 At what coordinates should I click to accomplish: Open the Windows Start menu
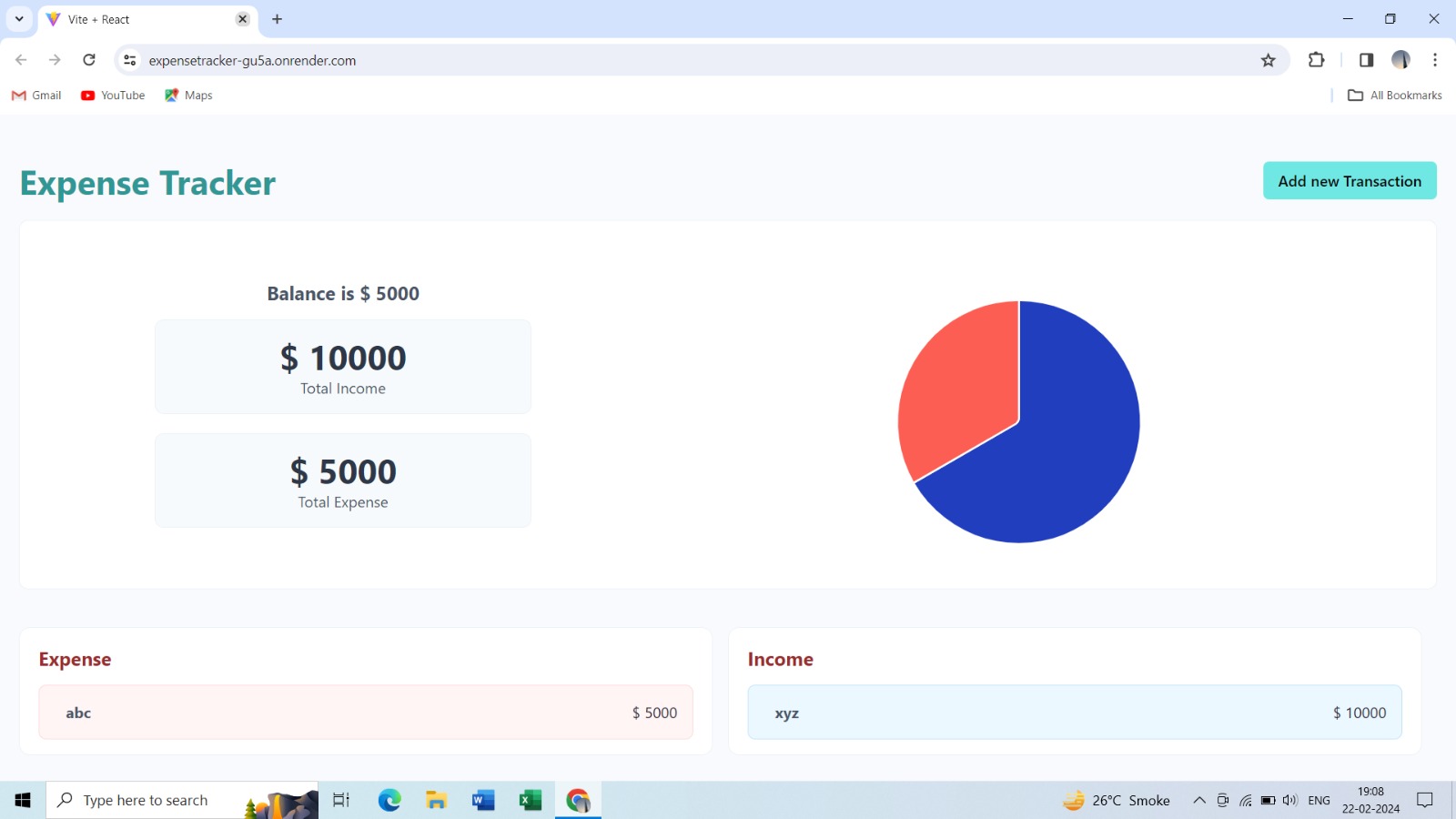[23, 800]
